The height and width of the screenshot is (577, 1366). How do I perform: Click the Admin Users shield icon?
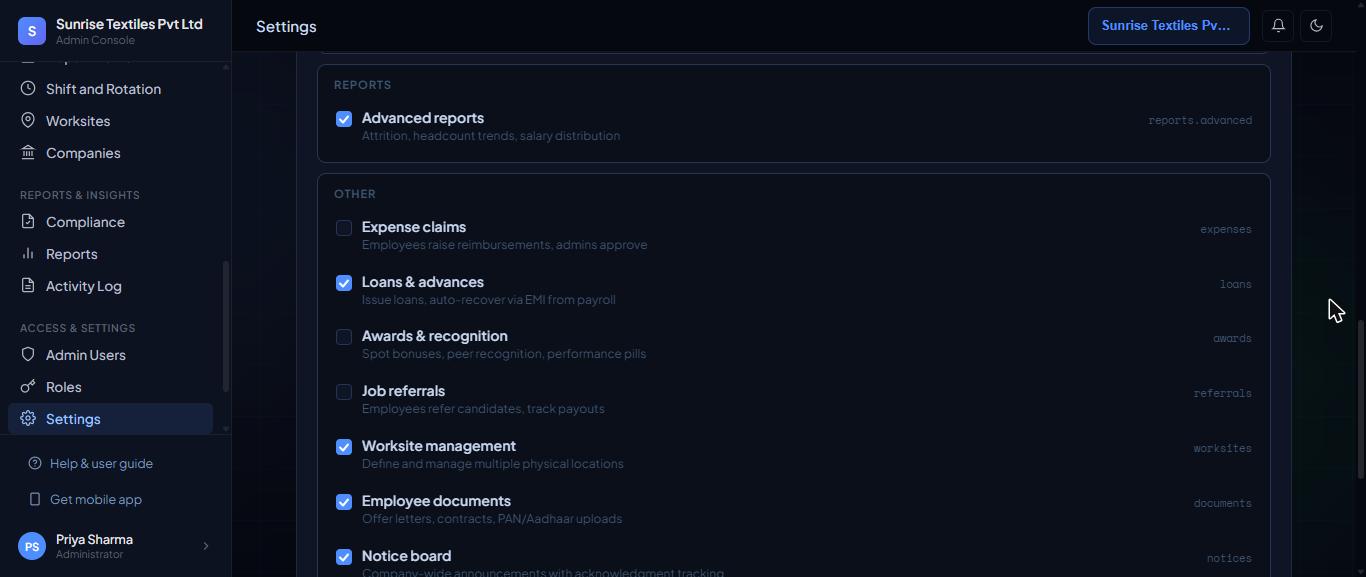click(x=28, y=355)
